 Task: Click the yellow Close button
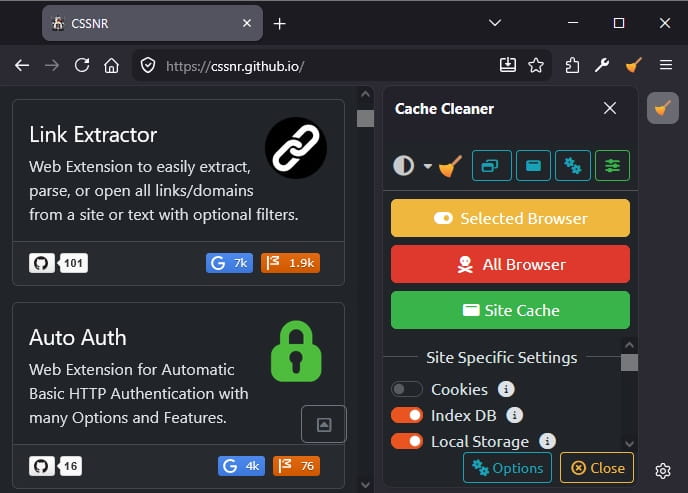click(x=597, y=468)
